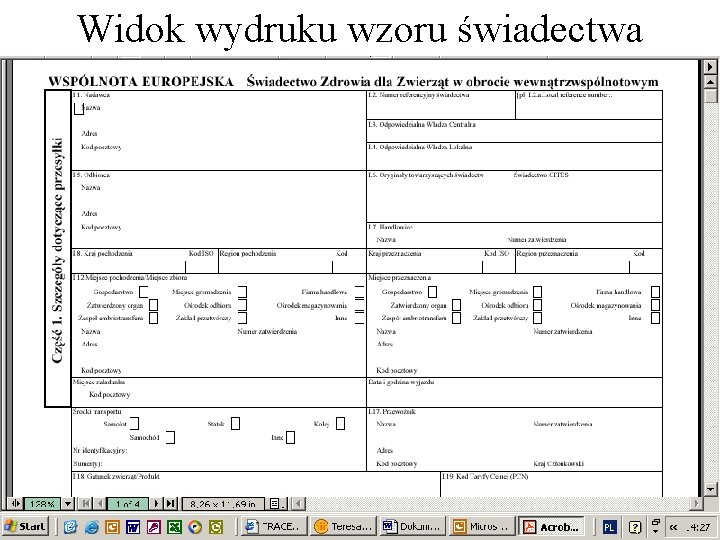Launch Word from the quick launch bar

point(133,527)
